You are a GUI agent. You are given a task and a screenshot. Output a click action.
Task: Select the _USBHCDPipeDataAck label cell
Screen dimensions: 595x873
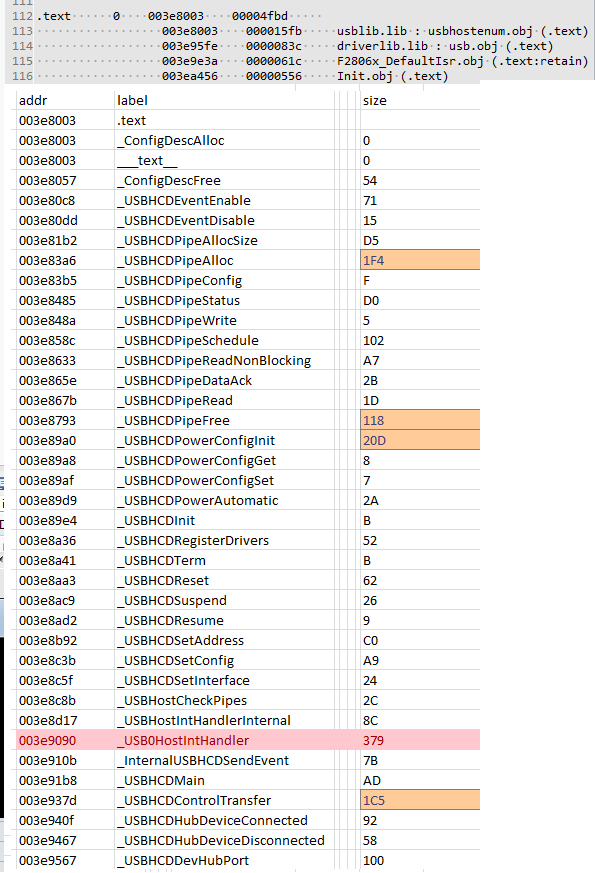pyautogui.click(x=224, y=380)
